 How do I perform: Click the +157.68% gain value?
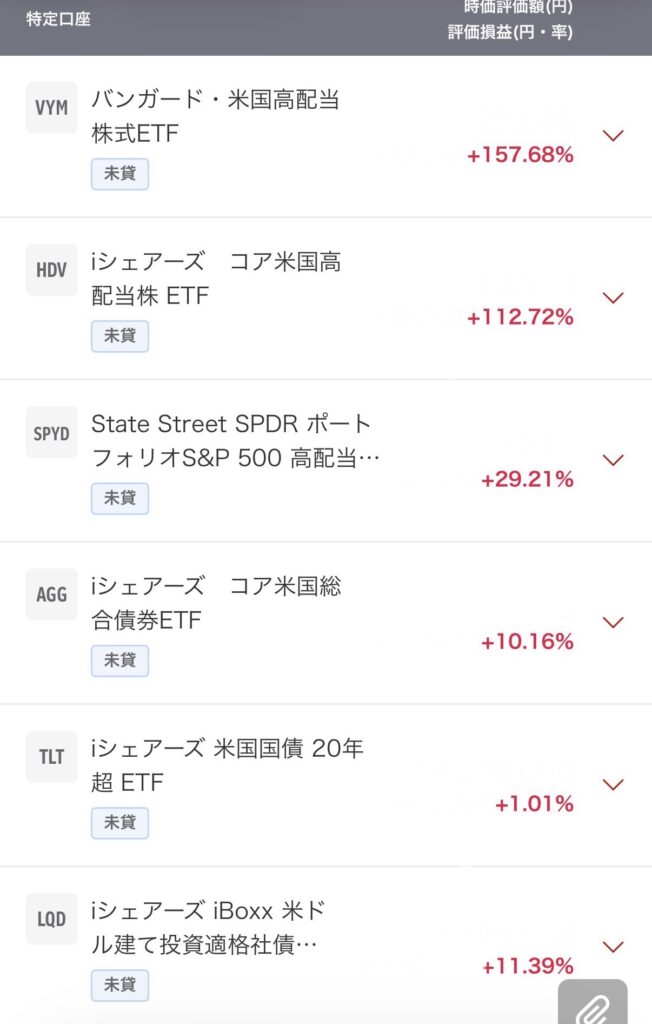point(520,155)
